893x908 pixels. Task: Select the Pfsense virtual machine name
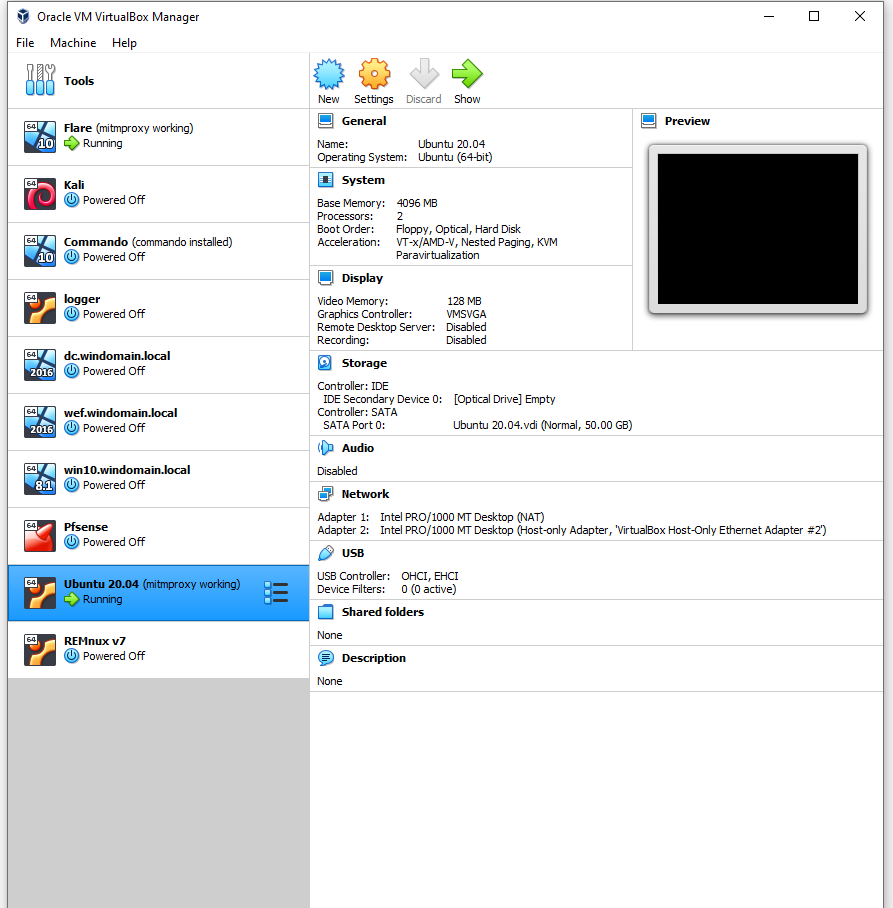pyautogui.click(x=86, y=527)
